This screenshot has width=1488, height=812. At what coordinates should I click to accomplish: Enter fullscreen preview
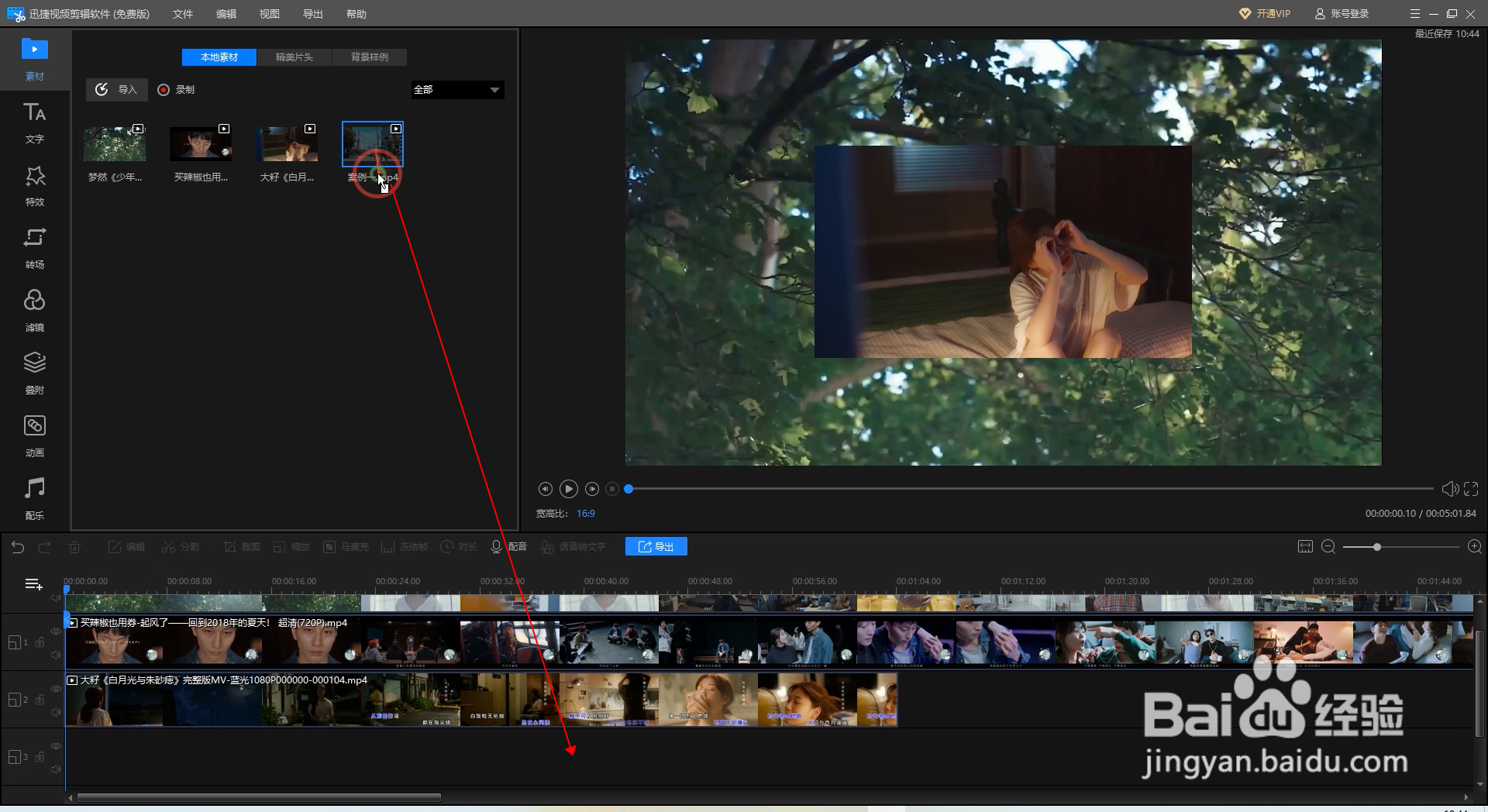(1471, 489)
